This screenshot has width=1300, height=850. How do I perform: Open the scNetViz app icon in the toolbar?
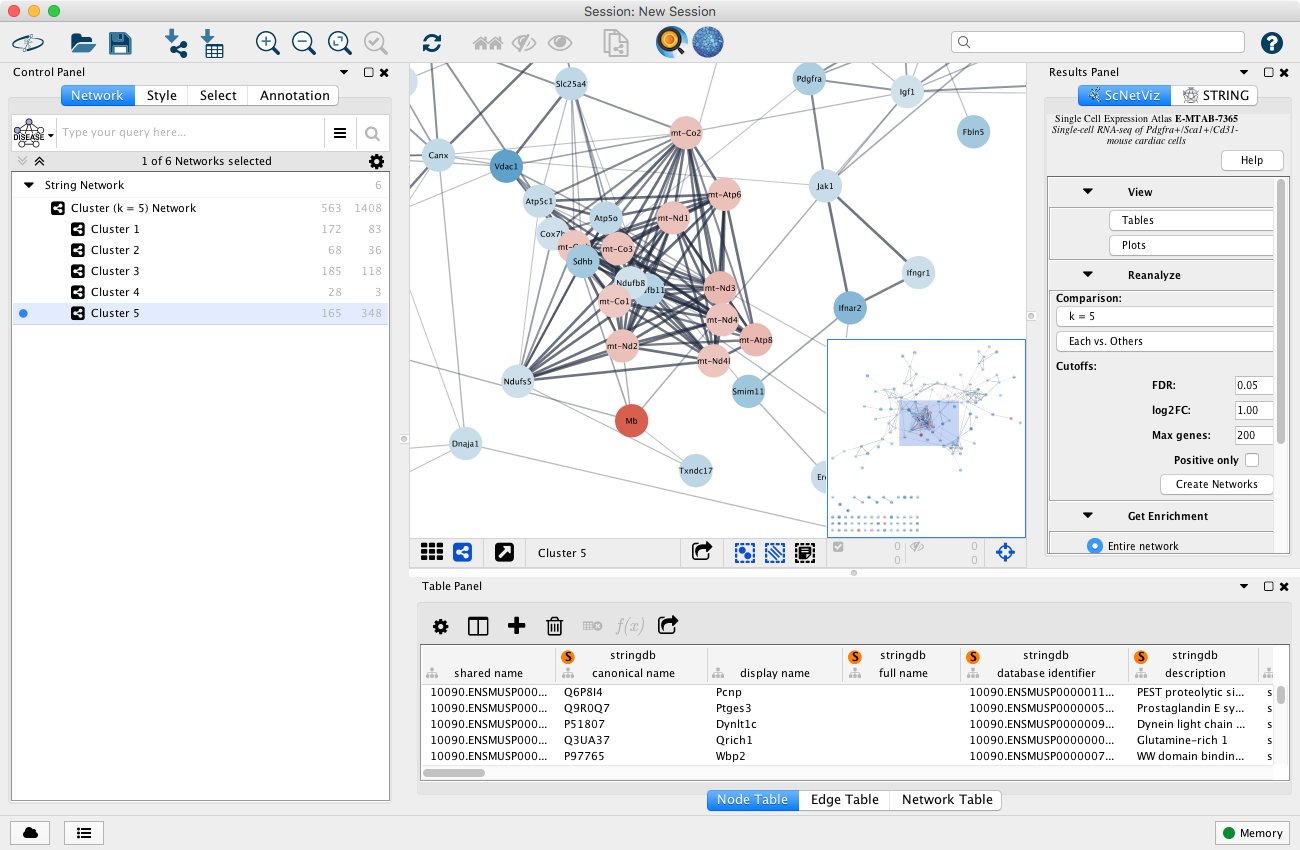pos(670,42)
